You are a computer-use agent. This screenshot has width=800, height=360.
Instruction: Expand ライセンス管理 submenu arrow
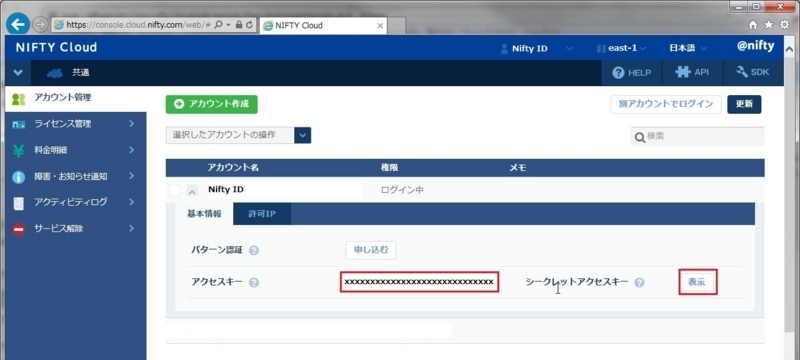(x=131, y=123)
